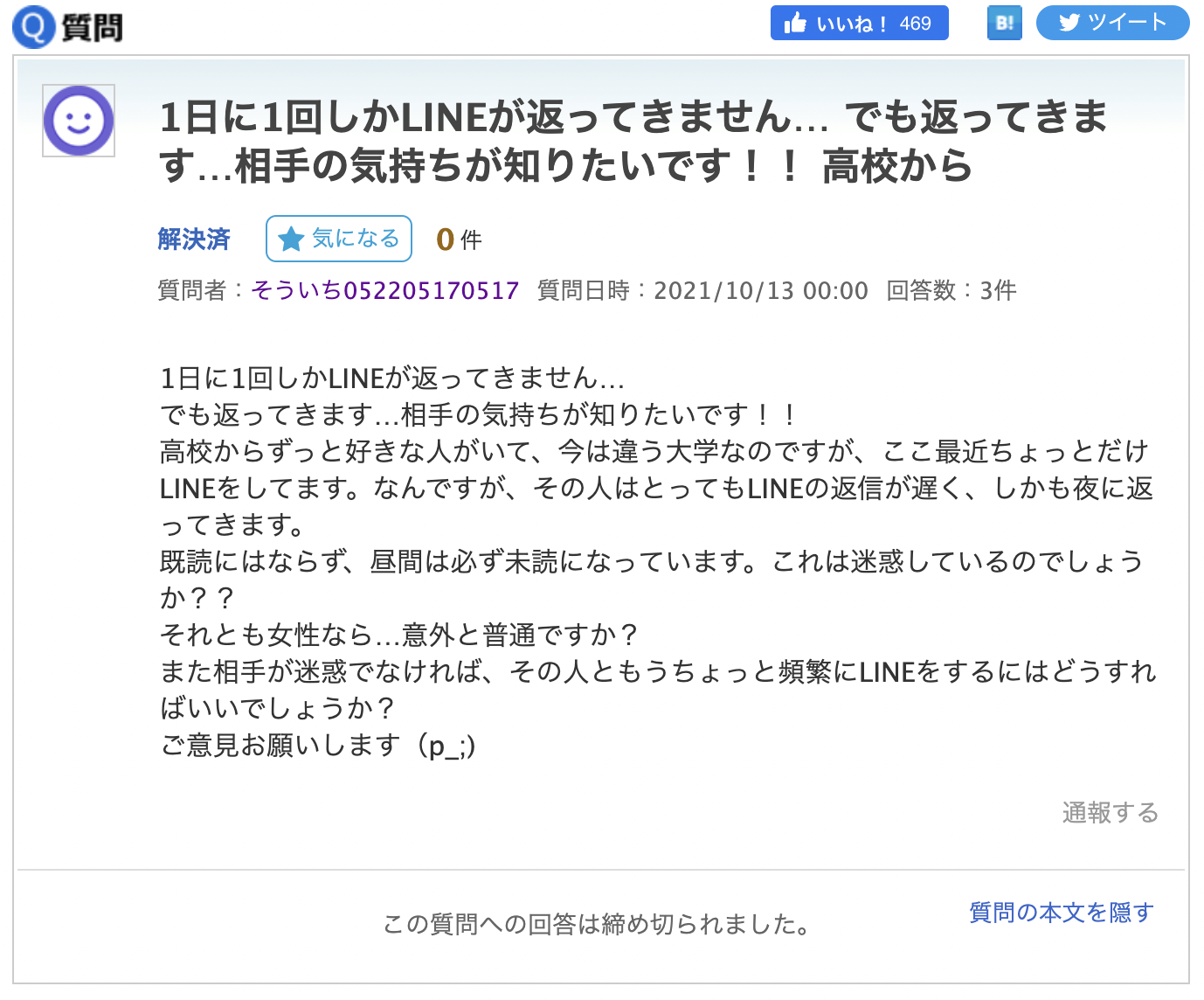Click the それとも女性なら…意外と普通ですか？ line
1204x1000 pixels.
(400, 635)
